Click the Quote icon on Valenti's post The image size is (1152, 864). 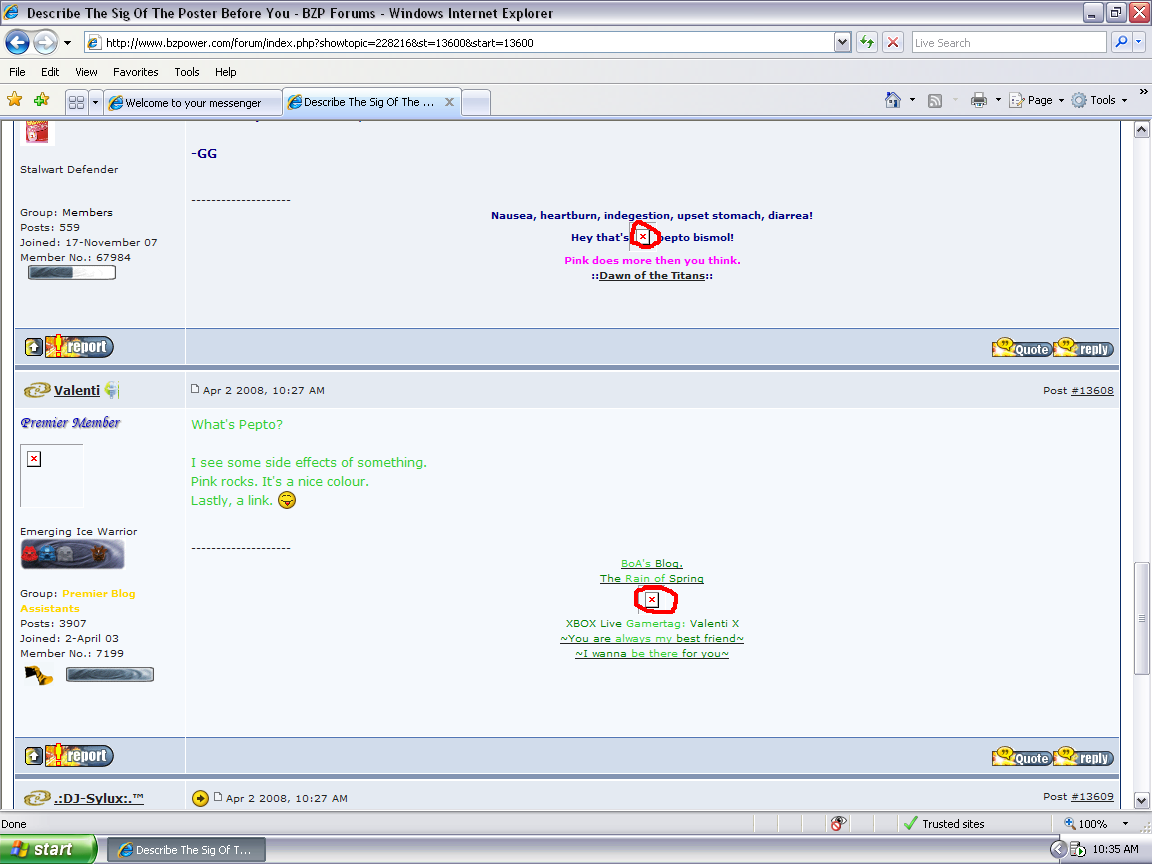[x=1020, y=757]
